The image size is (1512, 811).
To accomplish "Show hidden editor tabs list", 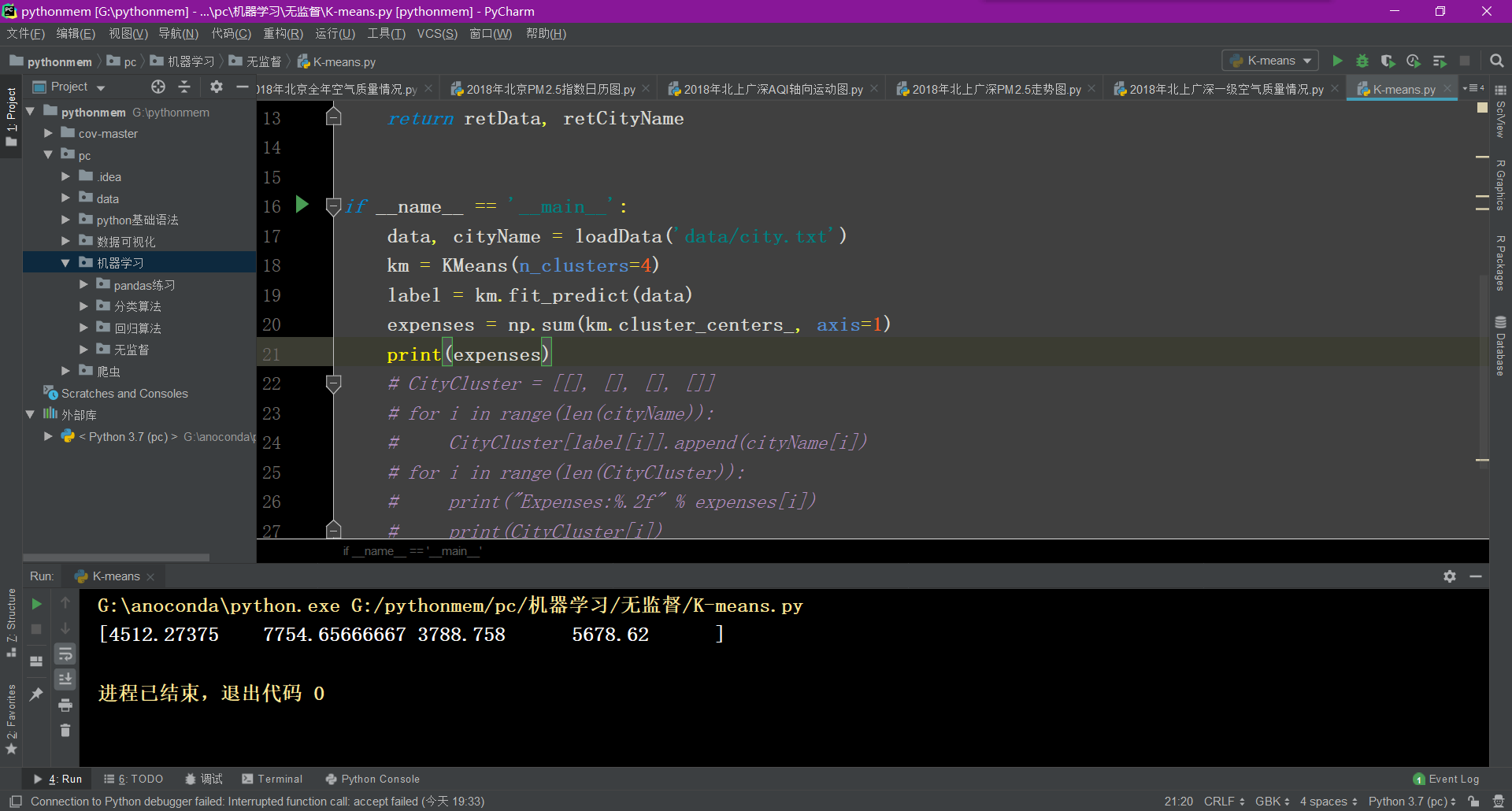I will tap(1473, 88).
